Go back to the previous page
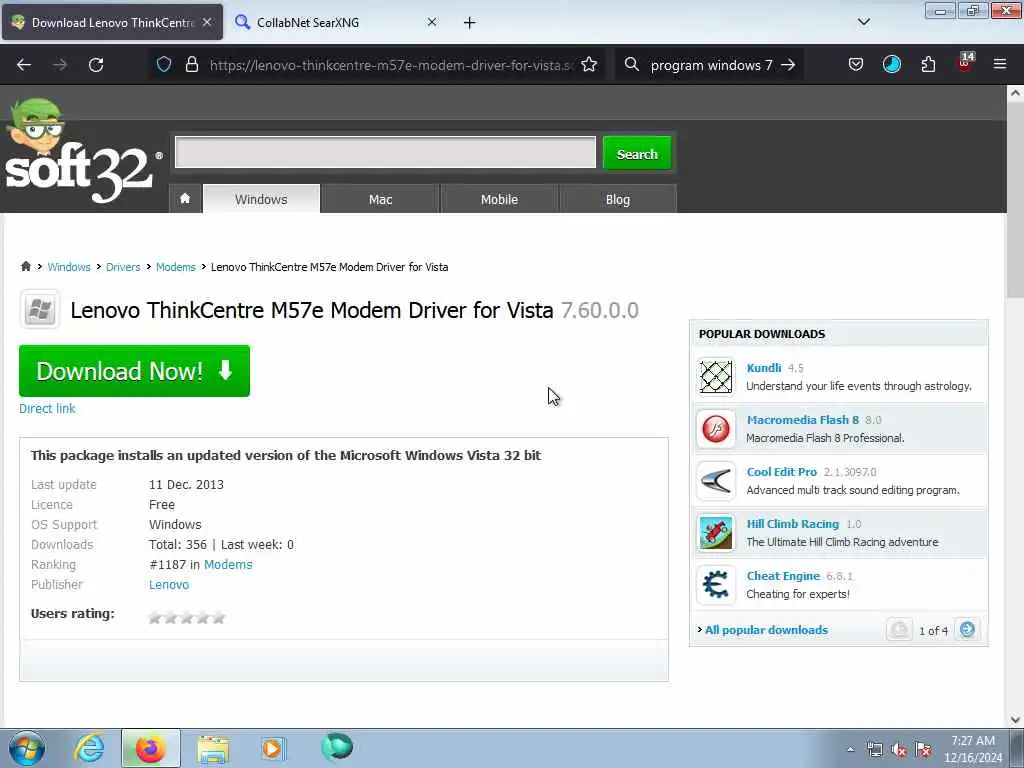 pos(24,65)
